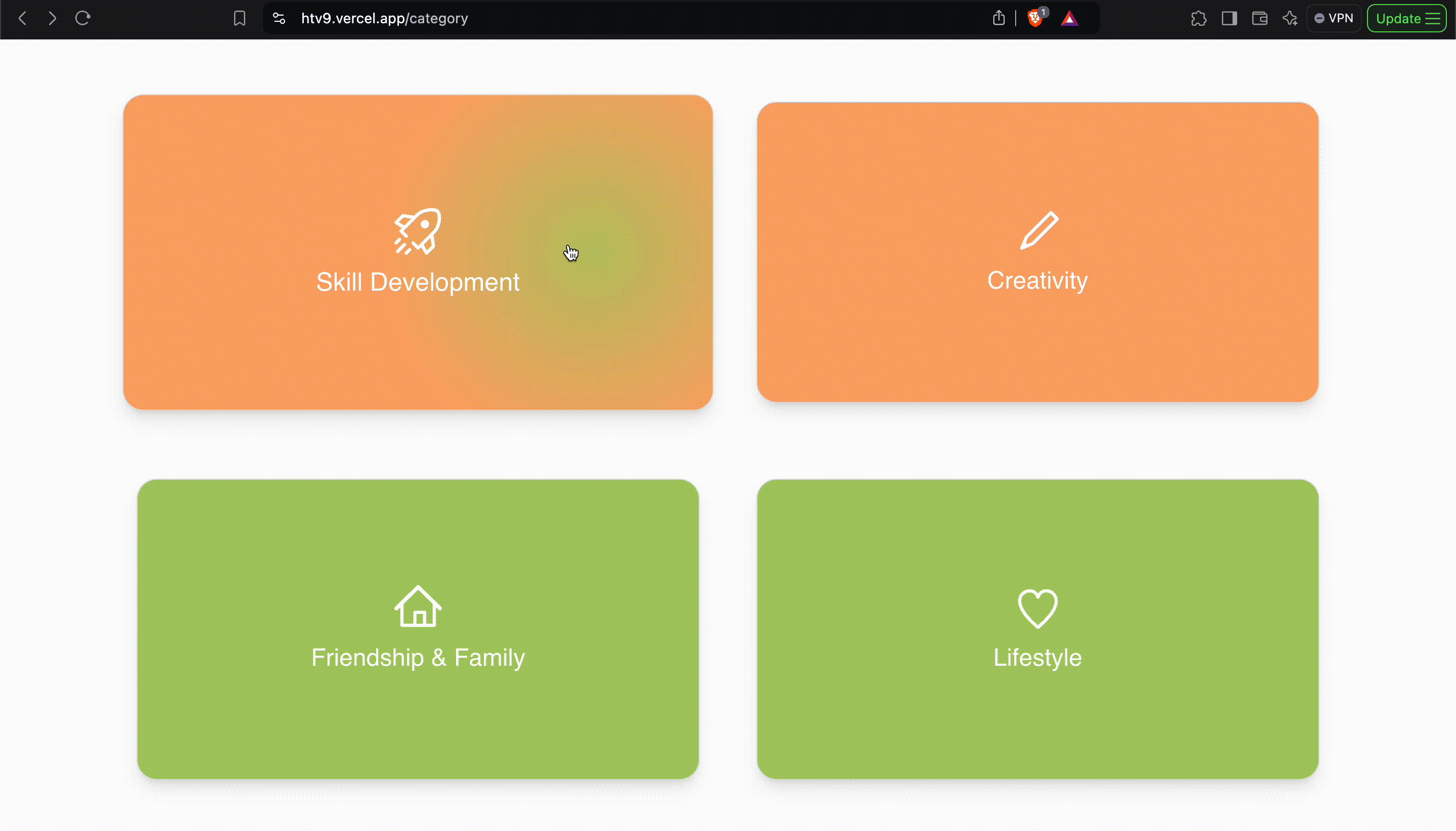The height and width of the screenshot is (831, 1456).
Task: Open the extensions puzzle icon
Action: [x=1199, y=18]
